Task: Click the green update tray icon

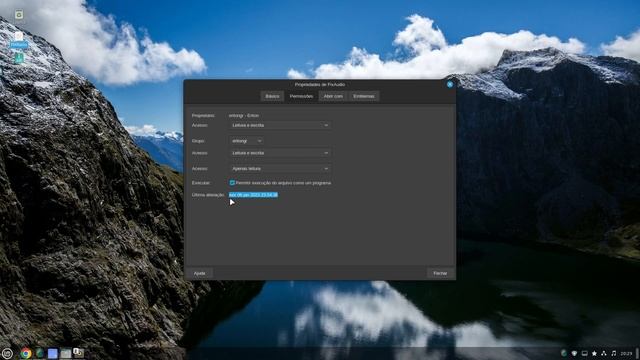Action: tap(564, 353)
